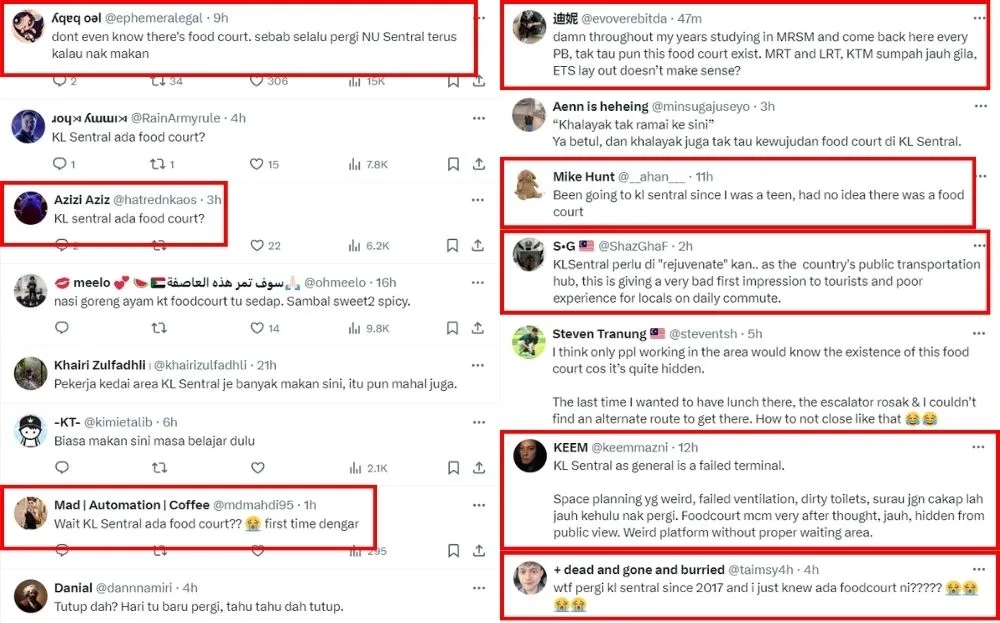Image resolution: width=1000 pixels, height=623 pixels.
Task: Click share icon on the -KT- tweet
Action: 478,467
